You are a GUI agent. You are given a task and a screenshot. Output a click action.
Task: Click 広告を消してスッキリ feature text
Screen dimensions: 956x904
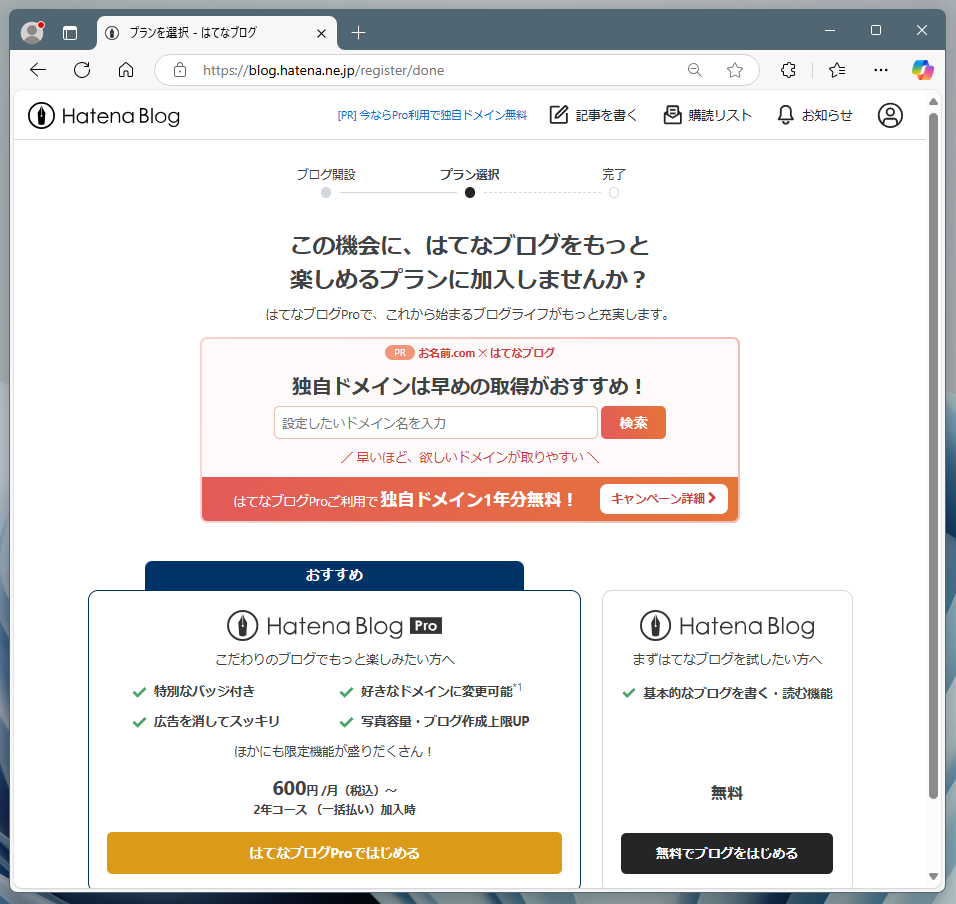216,722
